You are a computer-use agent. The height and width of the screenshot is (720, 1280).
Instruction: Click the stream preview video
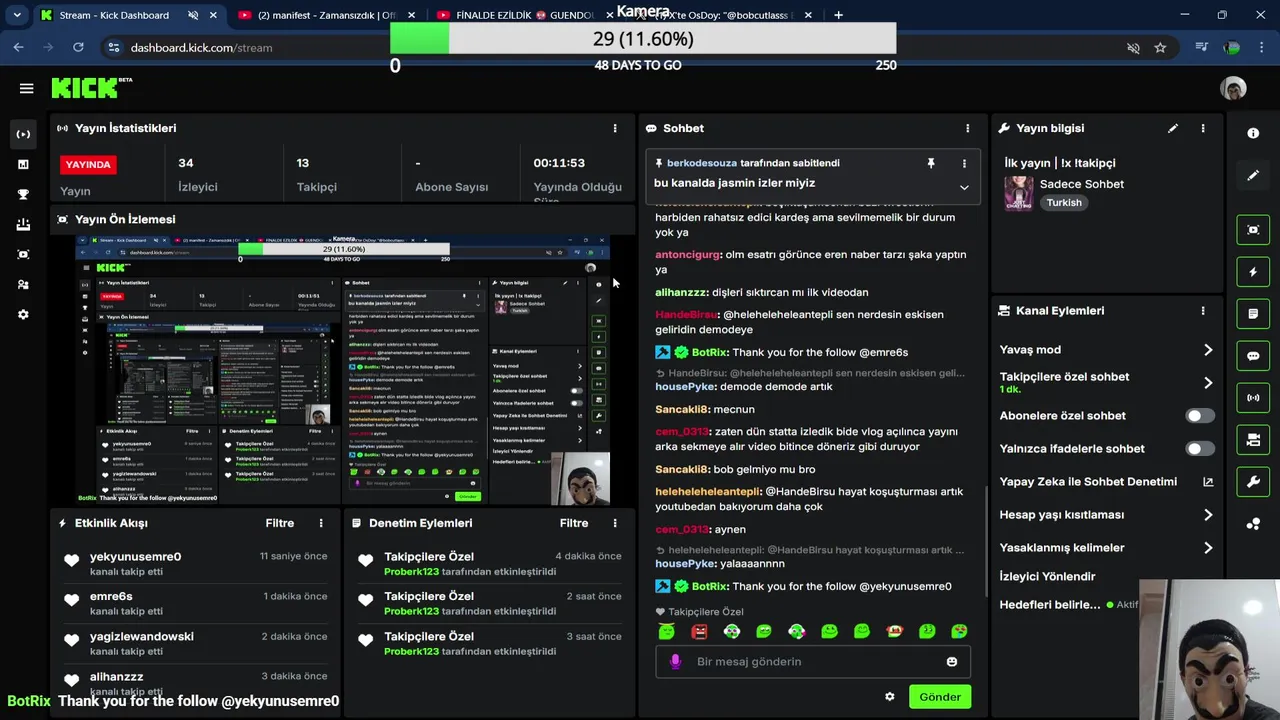tap(343, 369)
